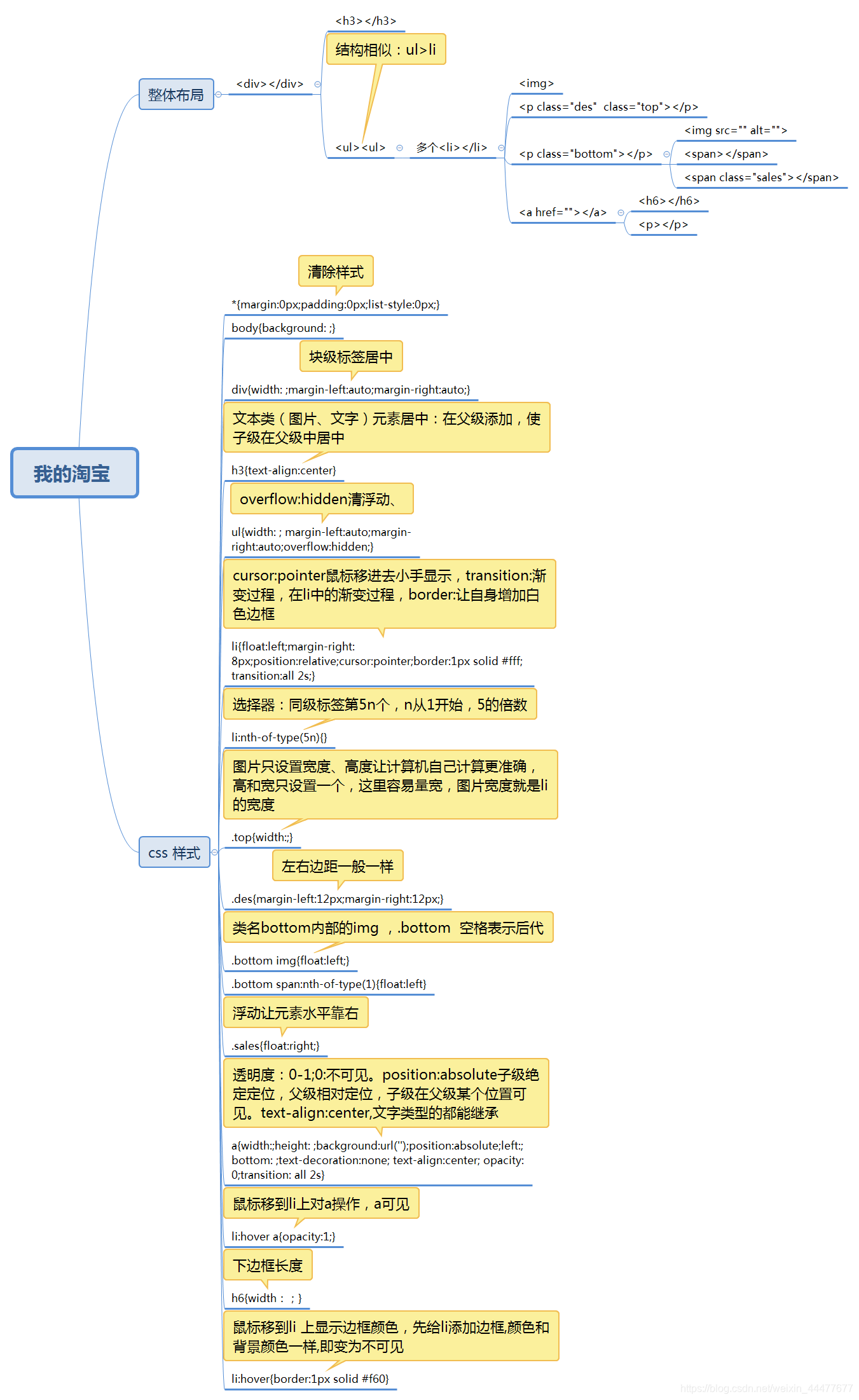The height and width of the screenshot is (1400, 859).
Task: Click the p class="des" class="top" node
Action: [x=608, y=107]
